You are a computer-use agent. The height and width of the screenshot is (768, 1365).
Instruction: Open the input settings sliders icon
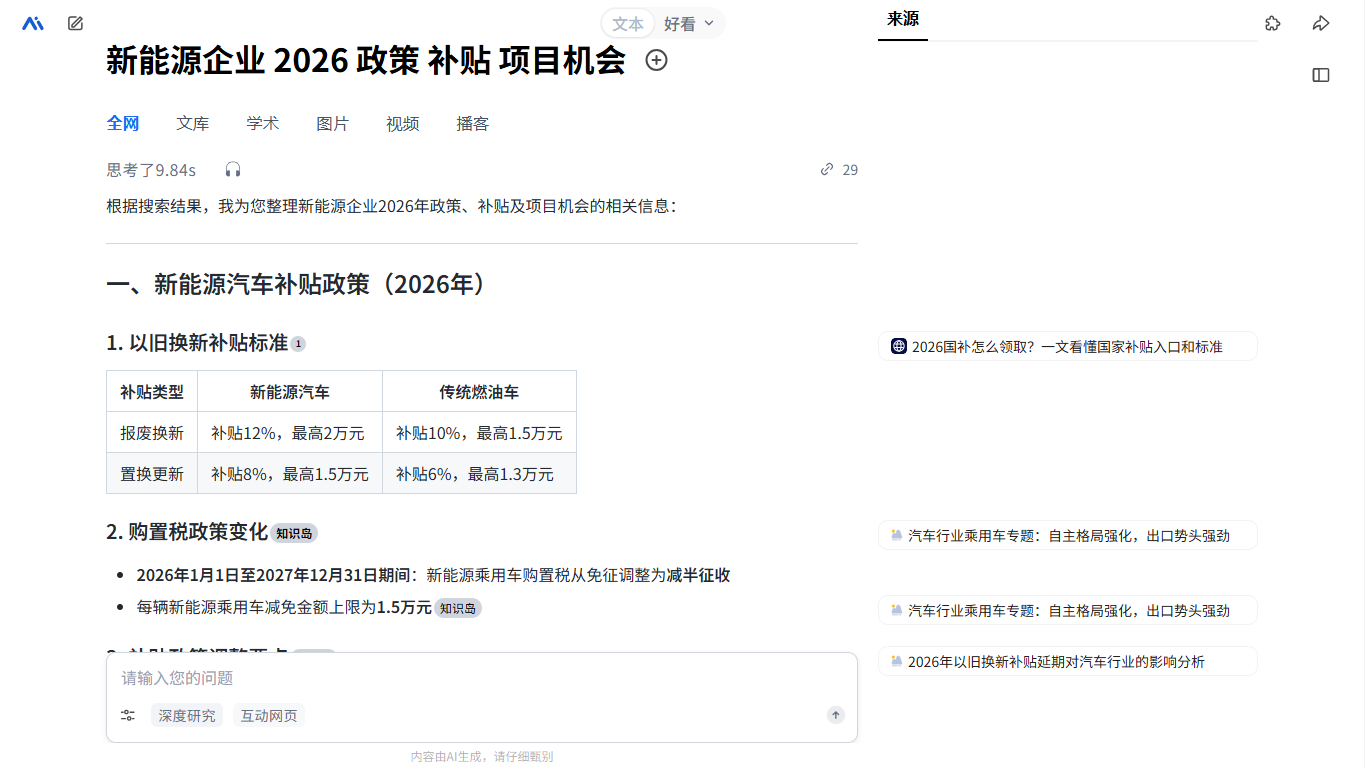pos(128,715)
